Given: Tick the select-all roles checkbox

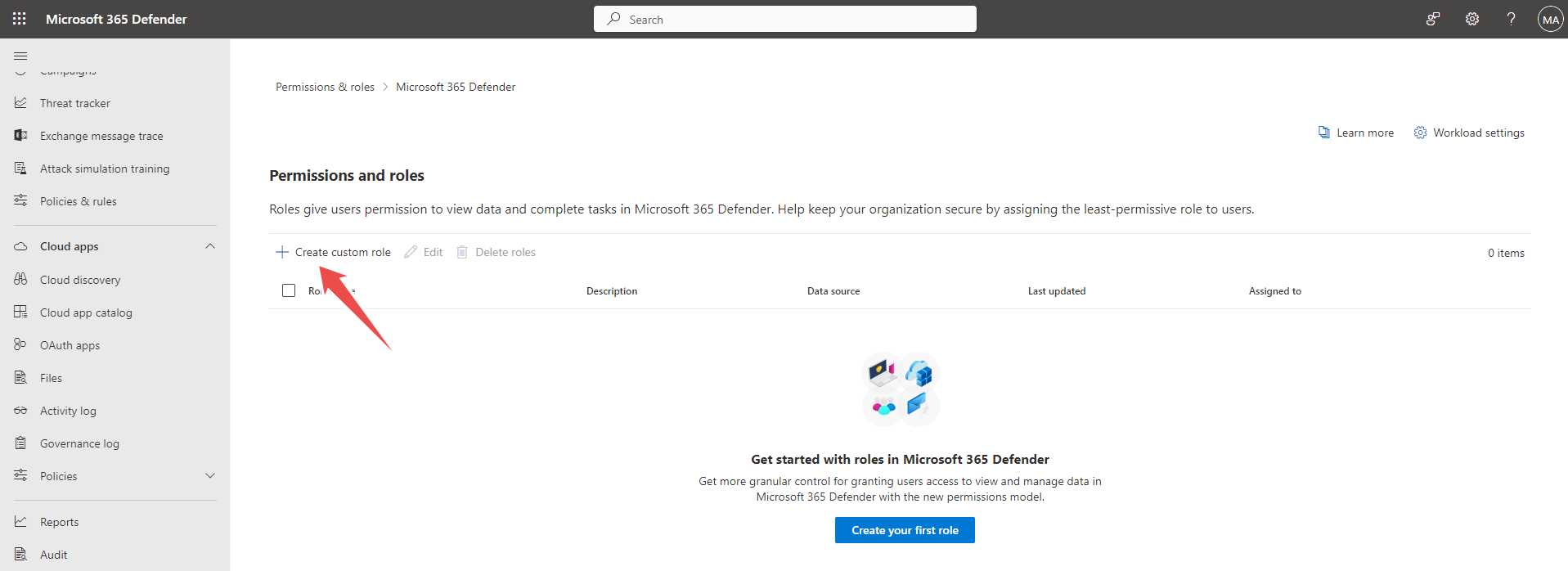Looking at the screenshot, I should point(289,290).
